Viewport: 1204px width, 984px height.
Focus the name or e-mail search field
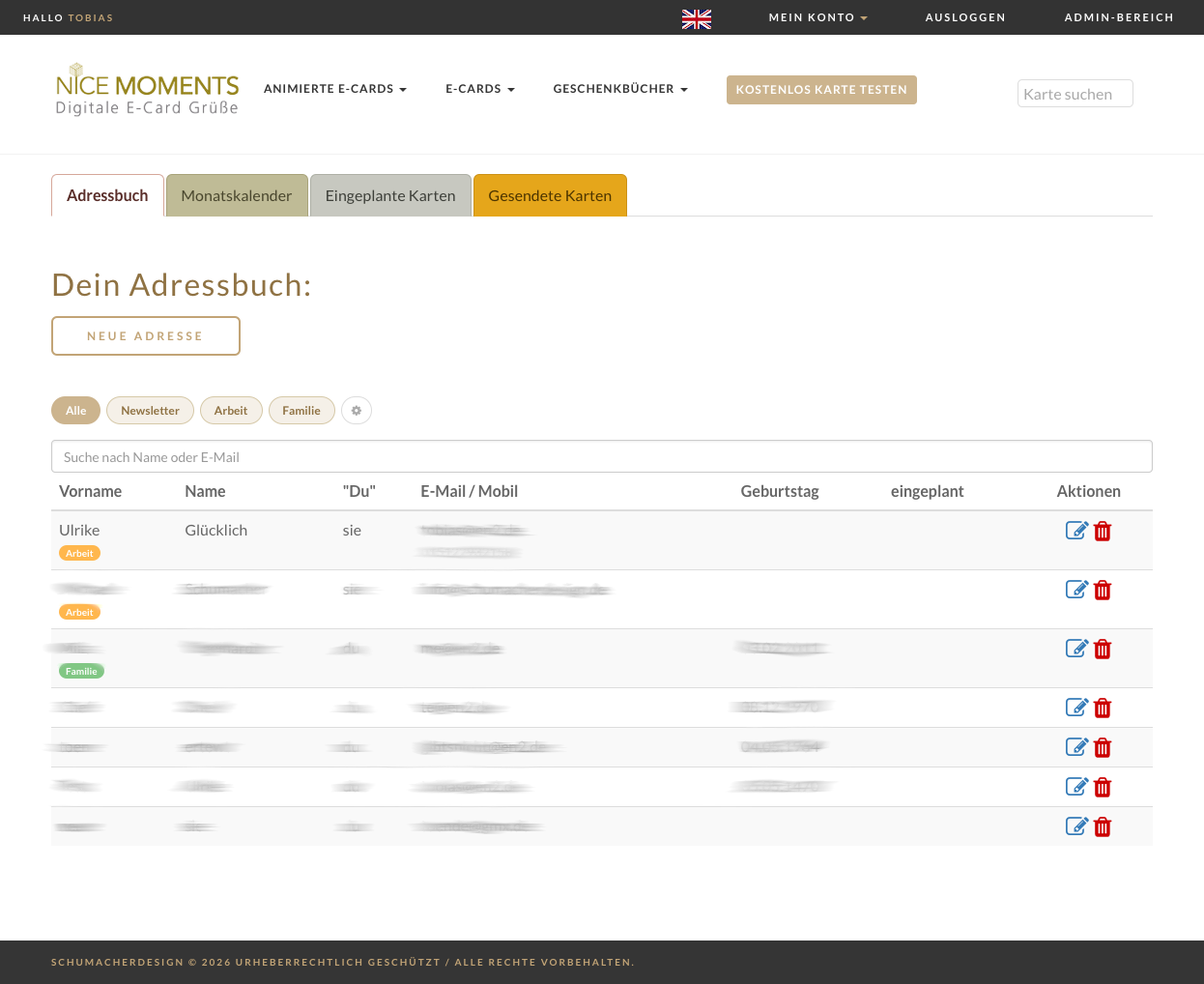point(602,456)
